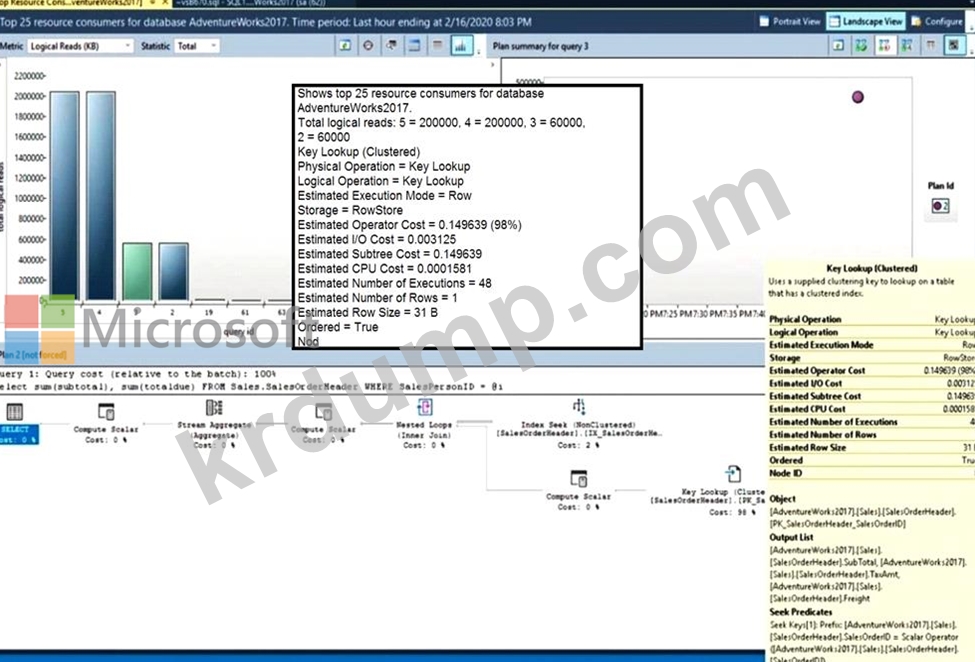Click the Plan 2 [not forced] label
Screen dimensions: 975x662
click(x=37, y=356)
